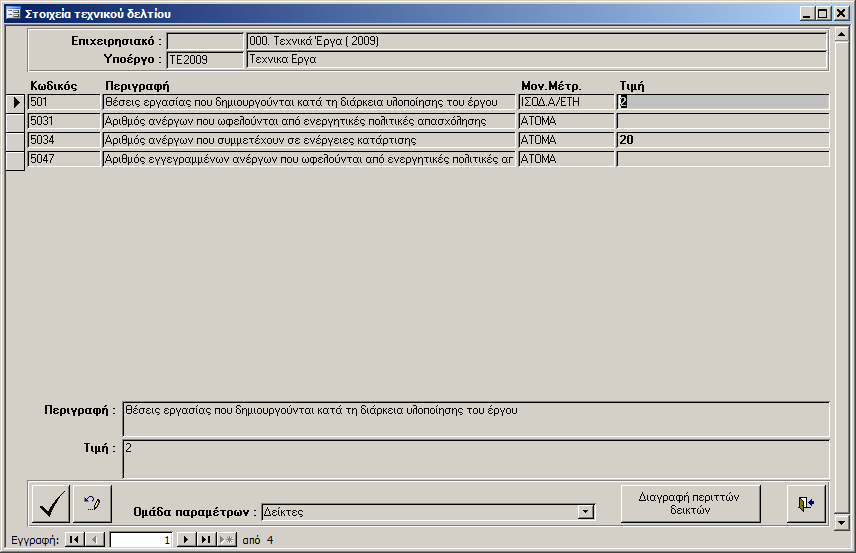Image resolution: width=856 pixels, height=553 pixels.
Task: Click the Υποέργο code field TE2009
Action: (x=205, y=60)
